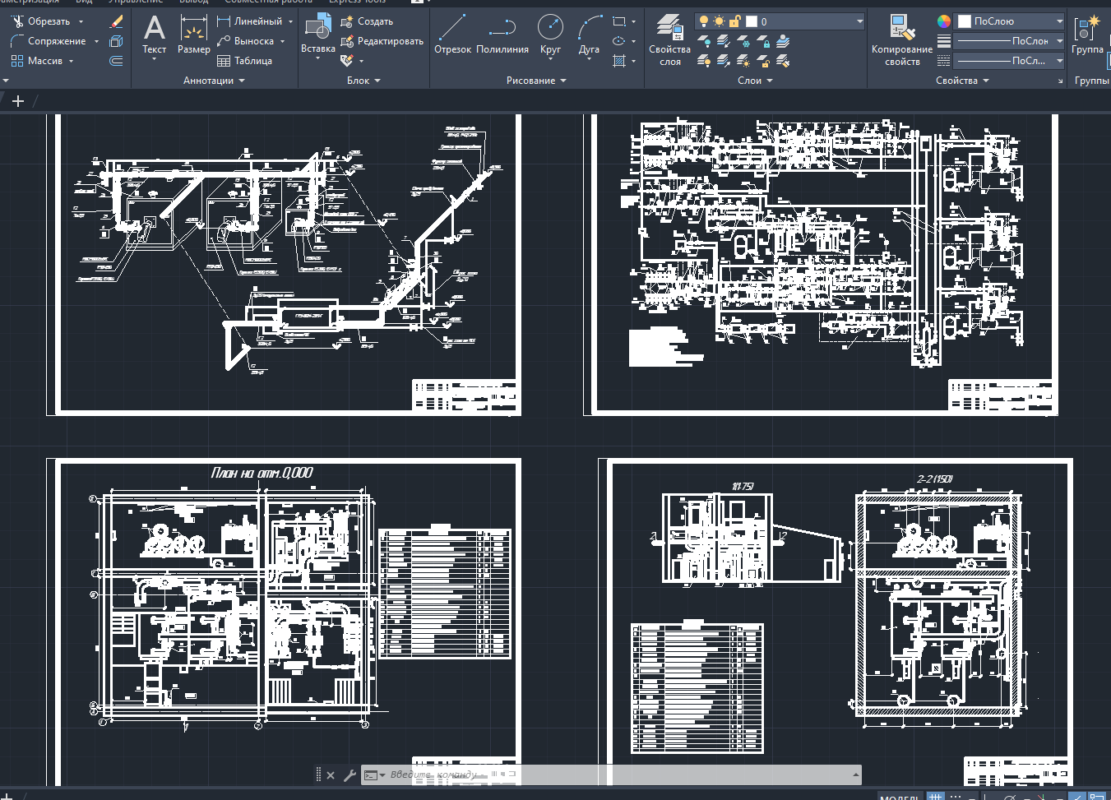The width and height of the screenshot is (1111, 800).
Task: Click the drawing title План на отм.0,000
Action: [x=262, y=473]
